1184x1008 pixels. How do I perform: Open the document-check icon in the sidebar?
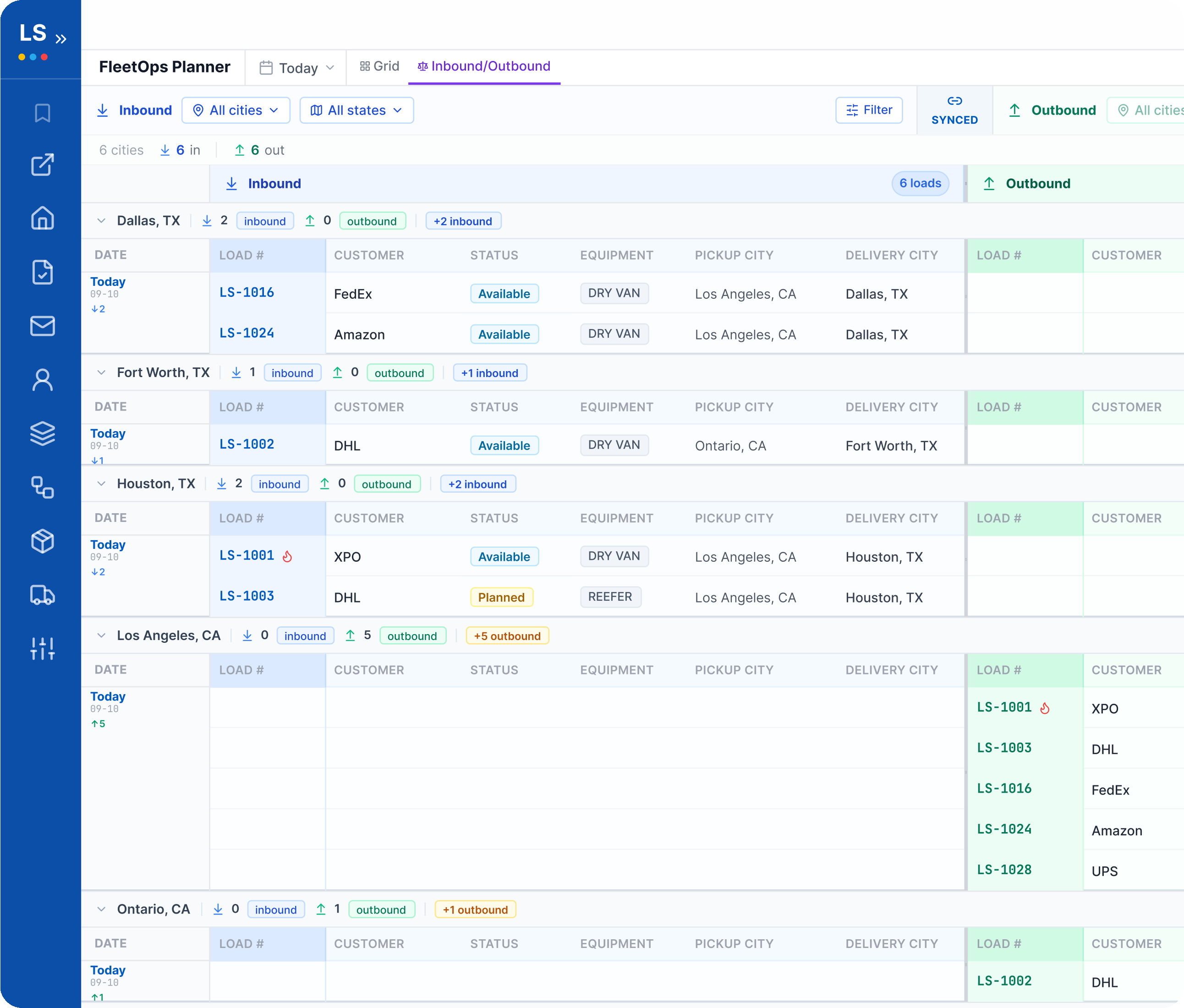(42, 271)
